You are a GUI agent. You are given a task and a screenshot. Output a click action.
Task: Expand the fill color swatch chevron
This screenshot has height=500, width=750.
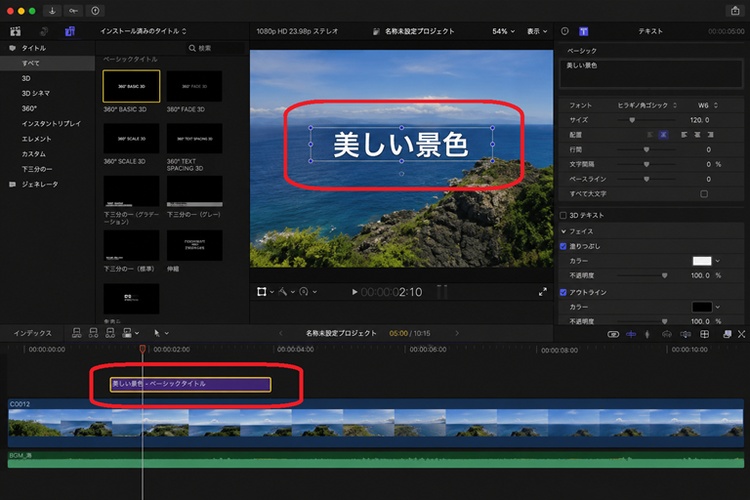coord(717,261)
